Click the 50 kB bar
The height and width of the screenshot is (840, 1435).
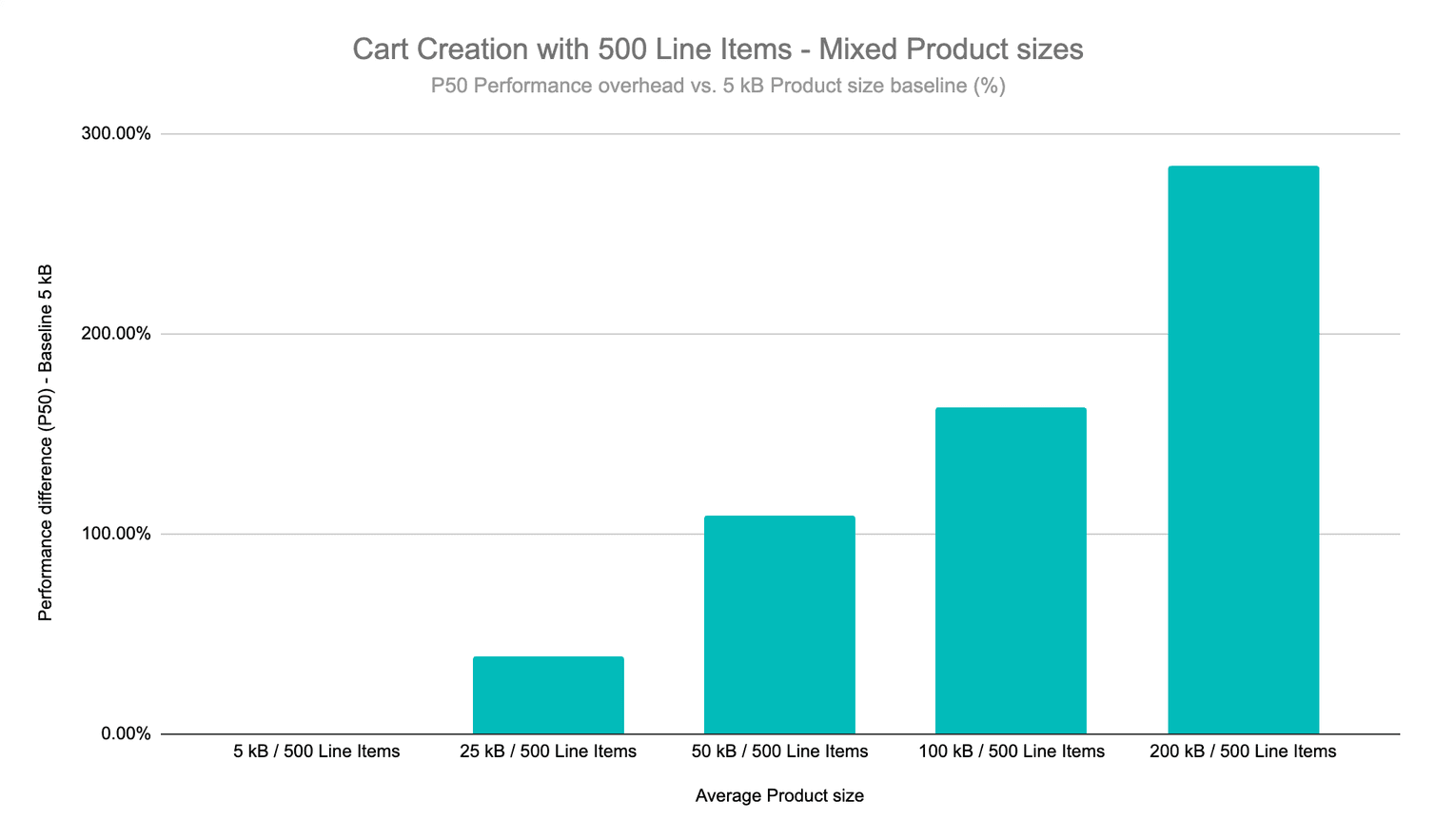point(779,624)
